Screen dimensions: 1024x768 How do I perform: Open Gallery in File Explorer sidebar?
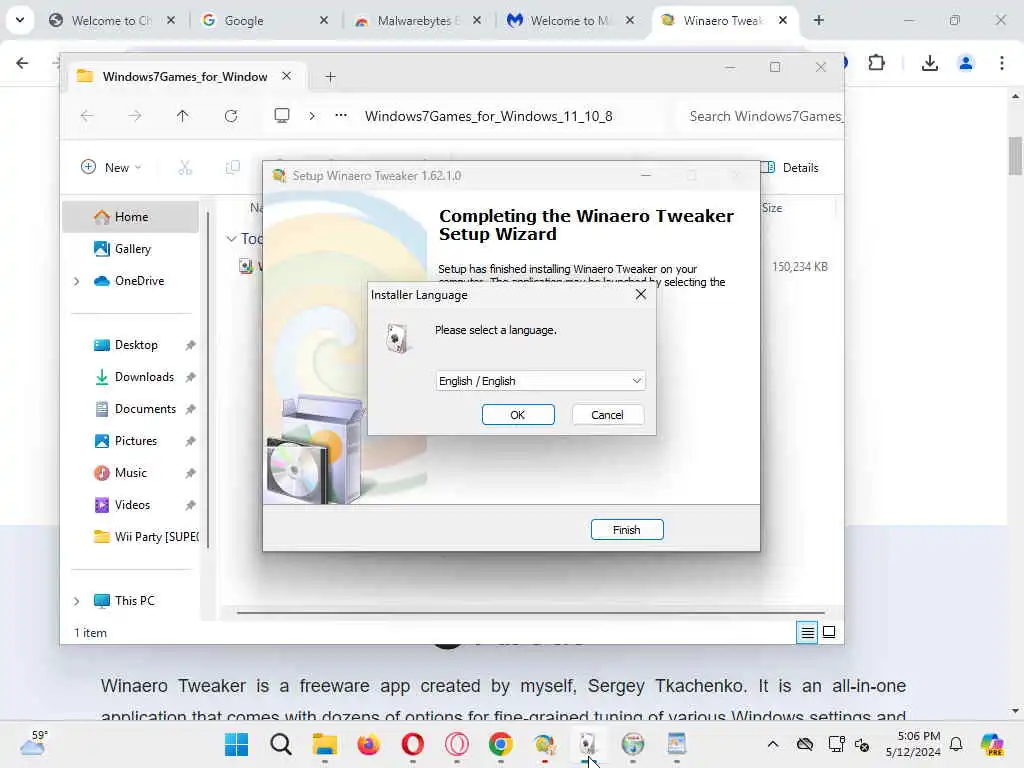133,249
